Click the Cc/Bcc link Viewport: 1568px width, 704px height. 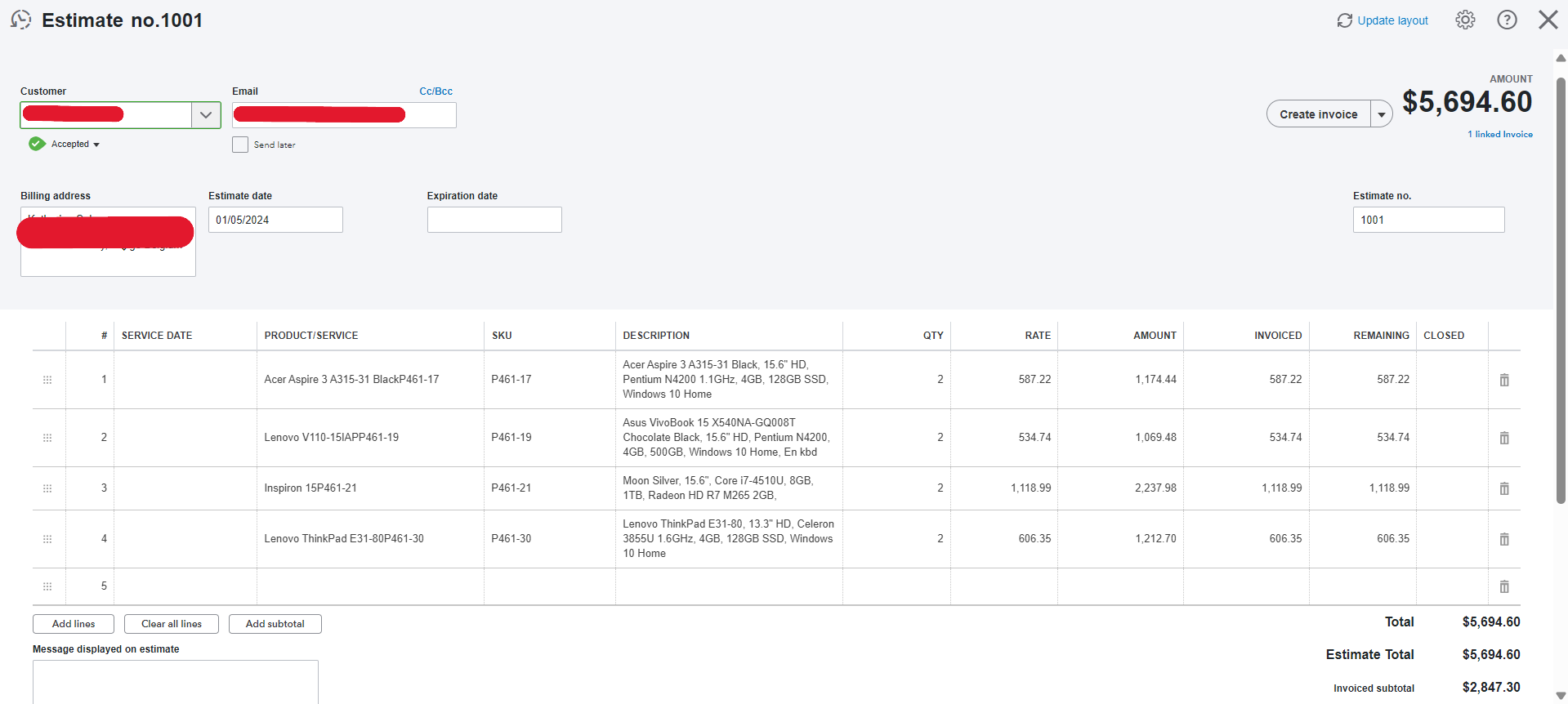436,91
